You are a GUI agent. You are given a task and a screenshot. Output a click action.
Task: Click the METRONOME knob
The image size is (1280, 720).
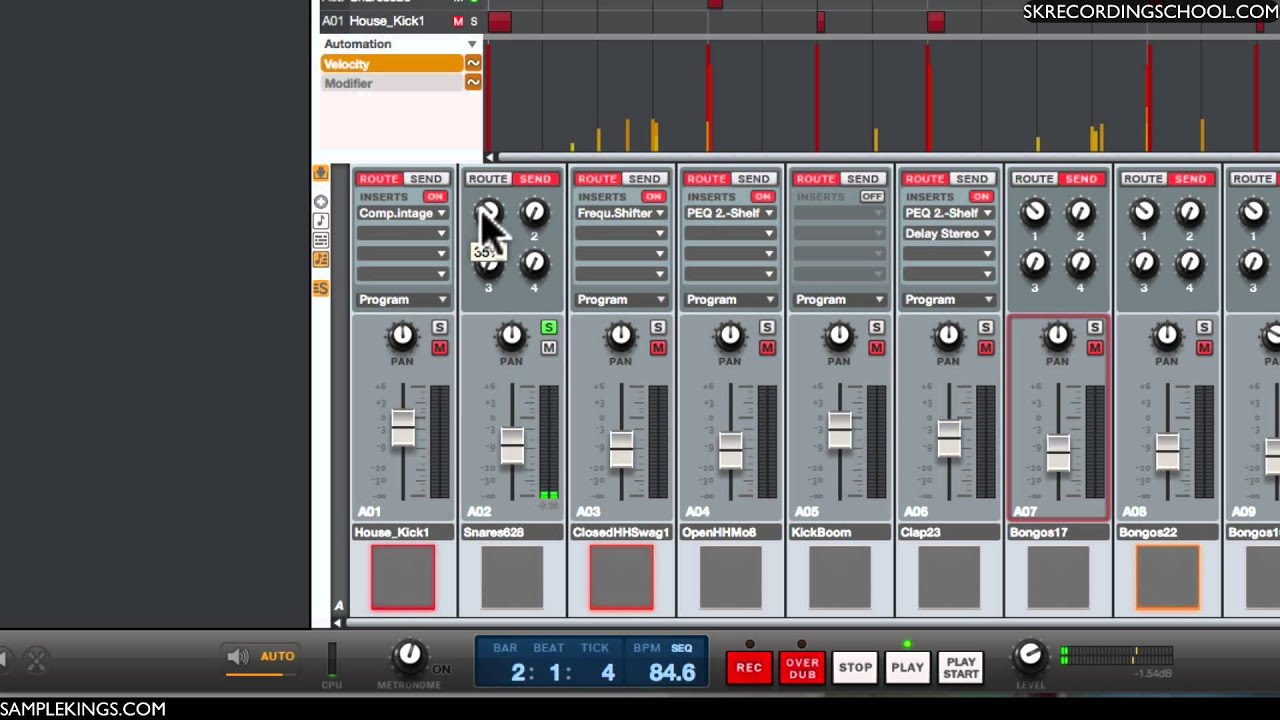click(x=409, y=656)
